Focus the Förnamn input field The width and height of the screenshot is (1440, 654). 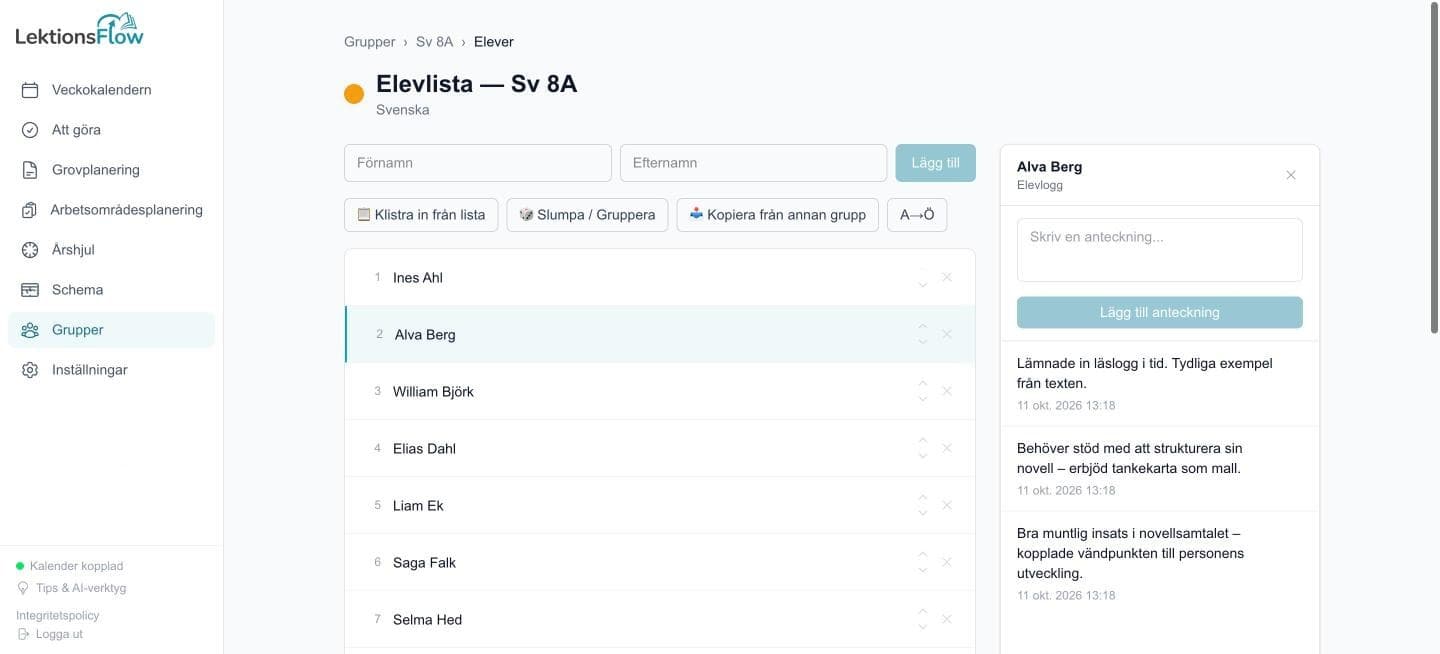[x=478, y=163]
